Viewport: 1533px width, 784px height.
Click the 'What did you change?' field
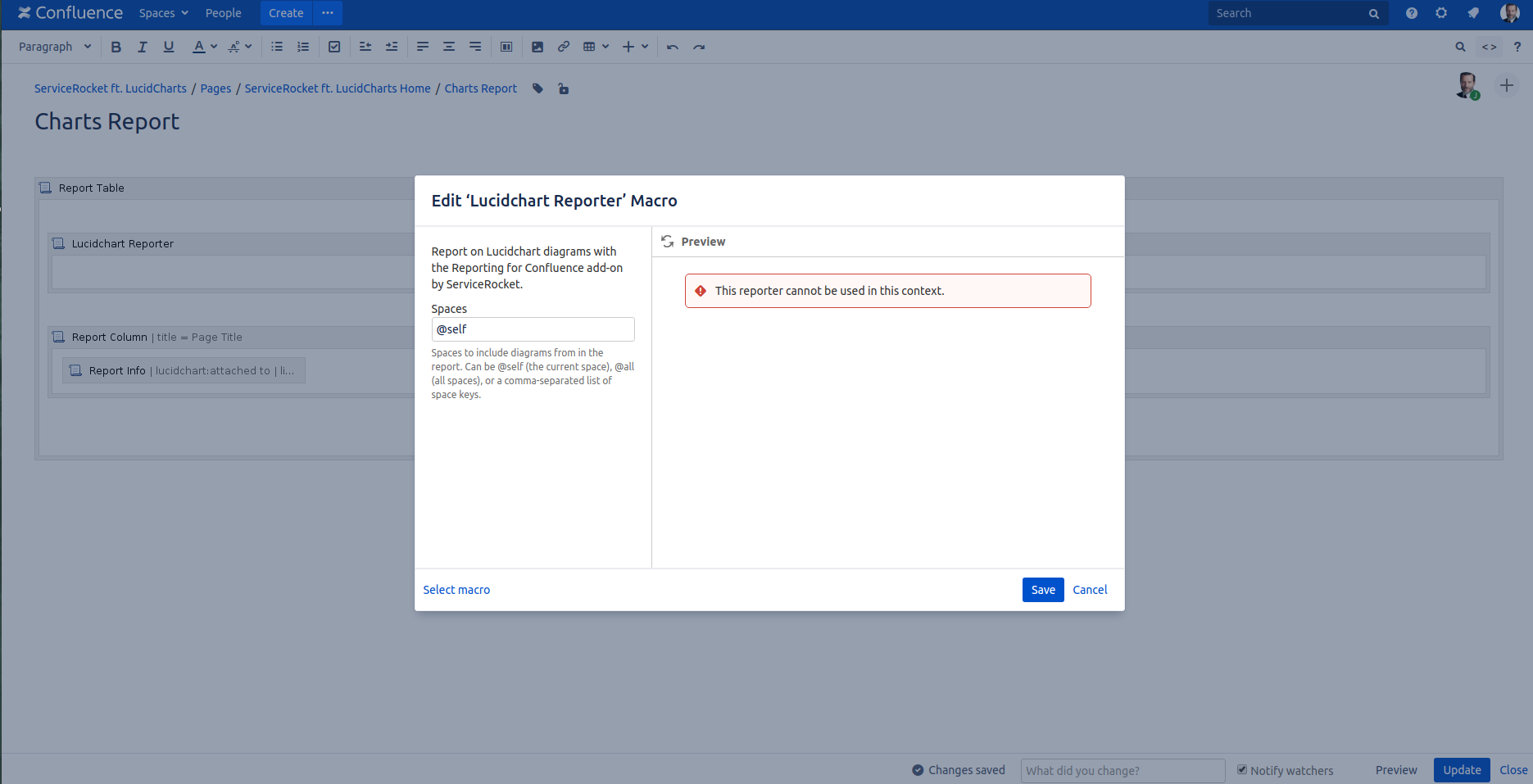pos(1123,770)
